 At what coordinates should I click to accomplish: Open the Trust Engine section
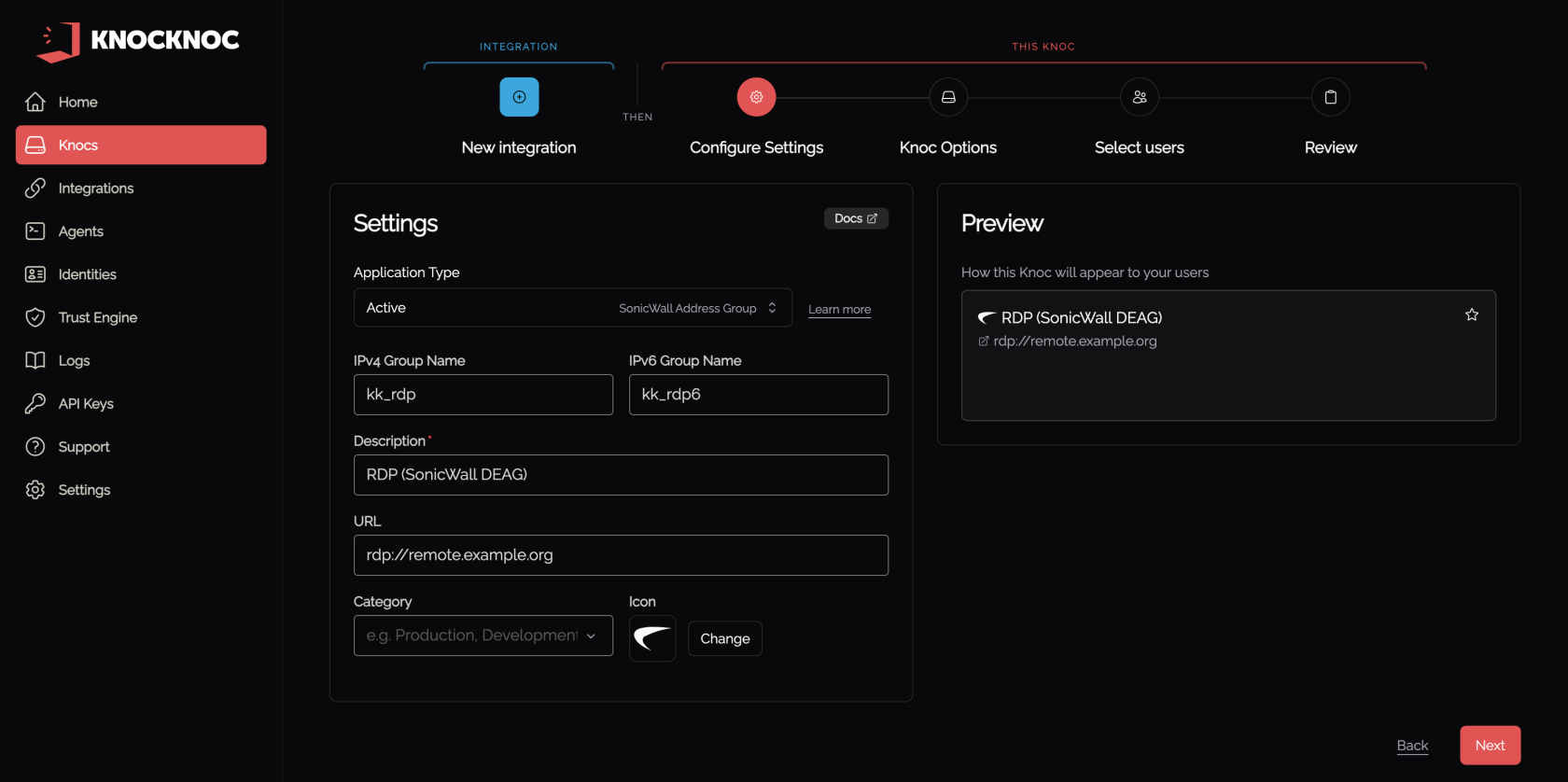point(141,317)
